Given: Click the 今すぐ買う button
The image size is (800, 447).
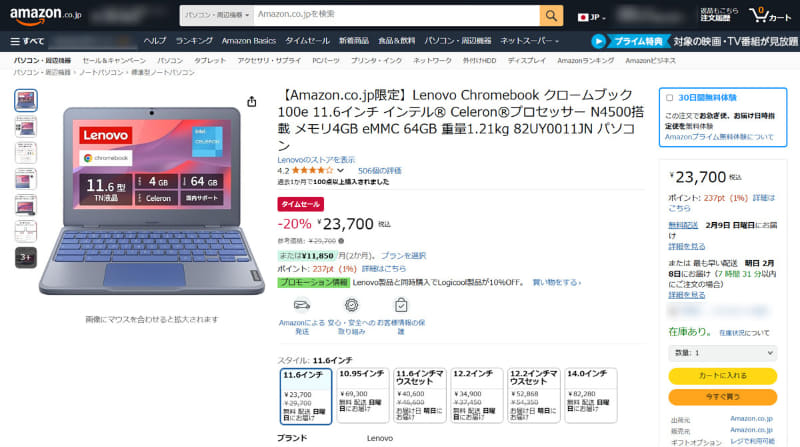Looking at the screenshot, I should [x=722, y=396].
